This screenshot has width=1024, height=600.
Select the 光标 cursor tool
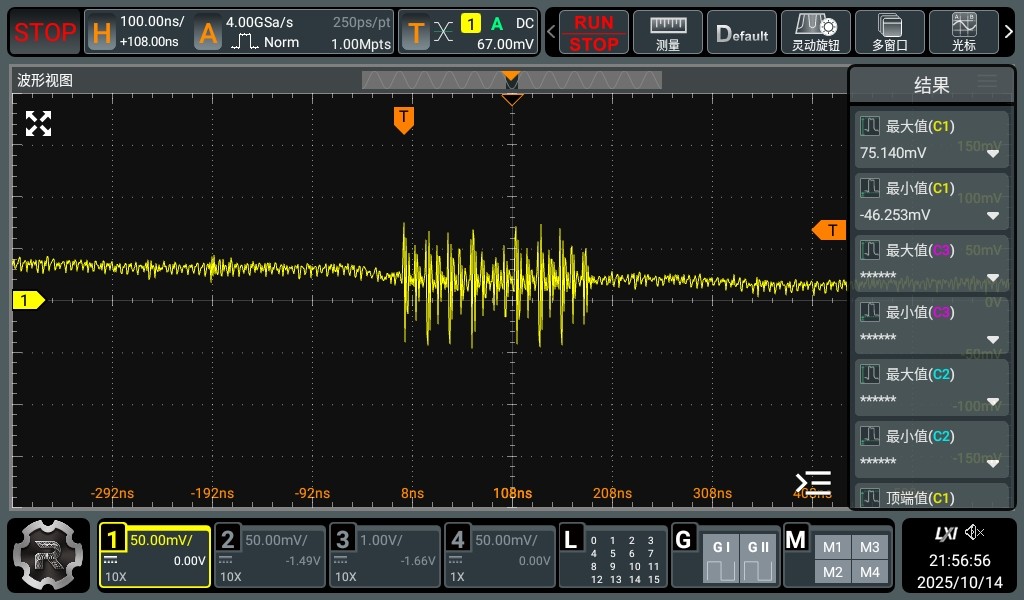pos(964,32)
